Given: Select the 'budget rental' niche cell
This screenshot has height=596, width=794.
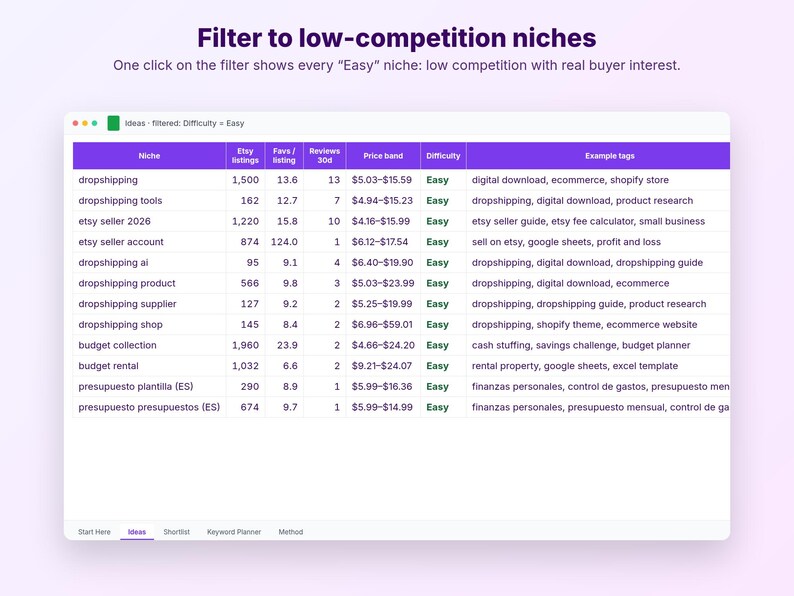Looking at the screenshot, I should tap(149, 366).
